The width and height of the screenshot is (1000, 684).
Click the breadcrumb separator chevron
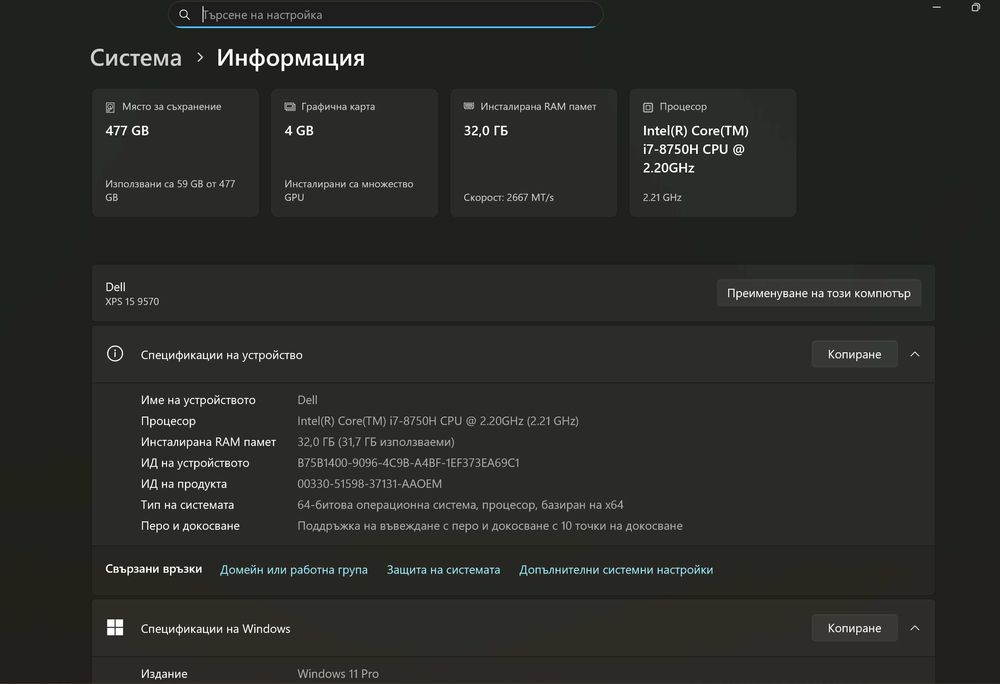coord(200,57)
